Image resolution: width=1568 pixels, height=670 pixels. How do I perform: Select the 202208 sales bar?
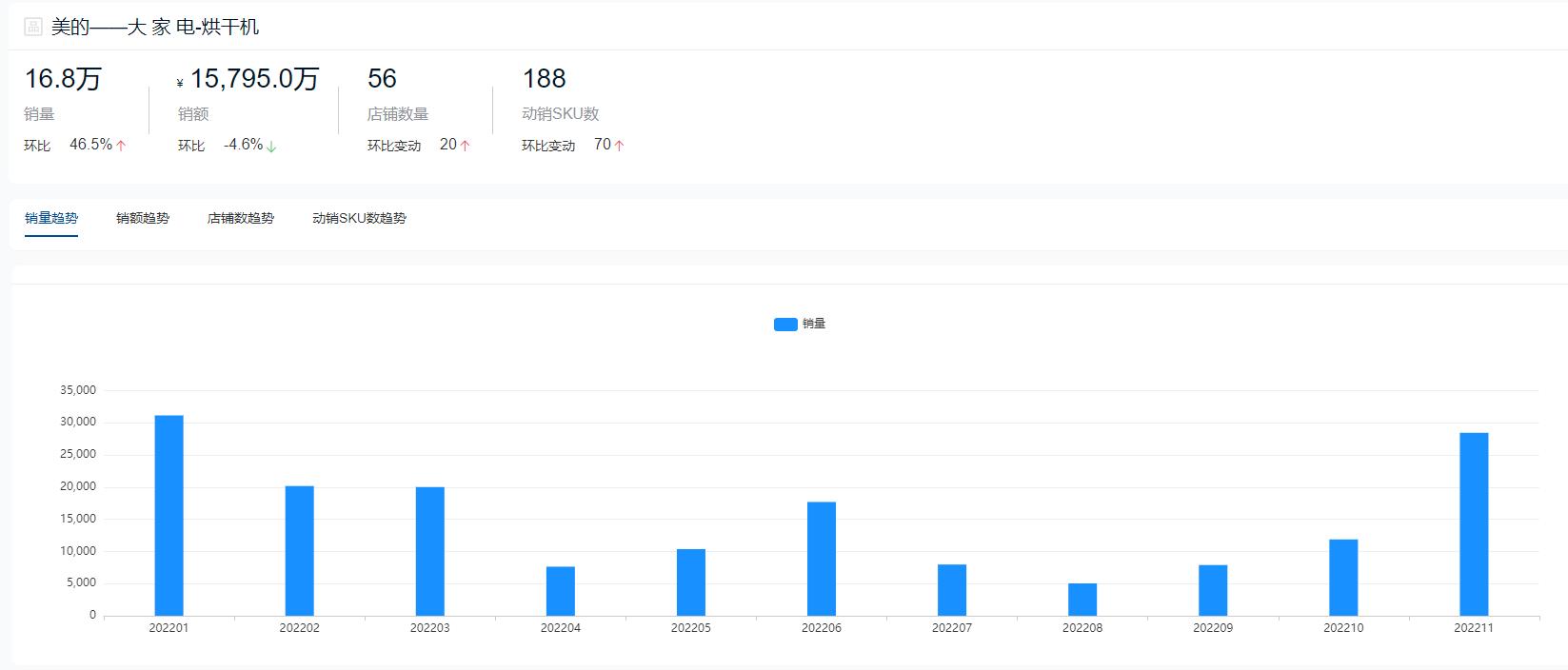pos(1082,600)
